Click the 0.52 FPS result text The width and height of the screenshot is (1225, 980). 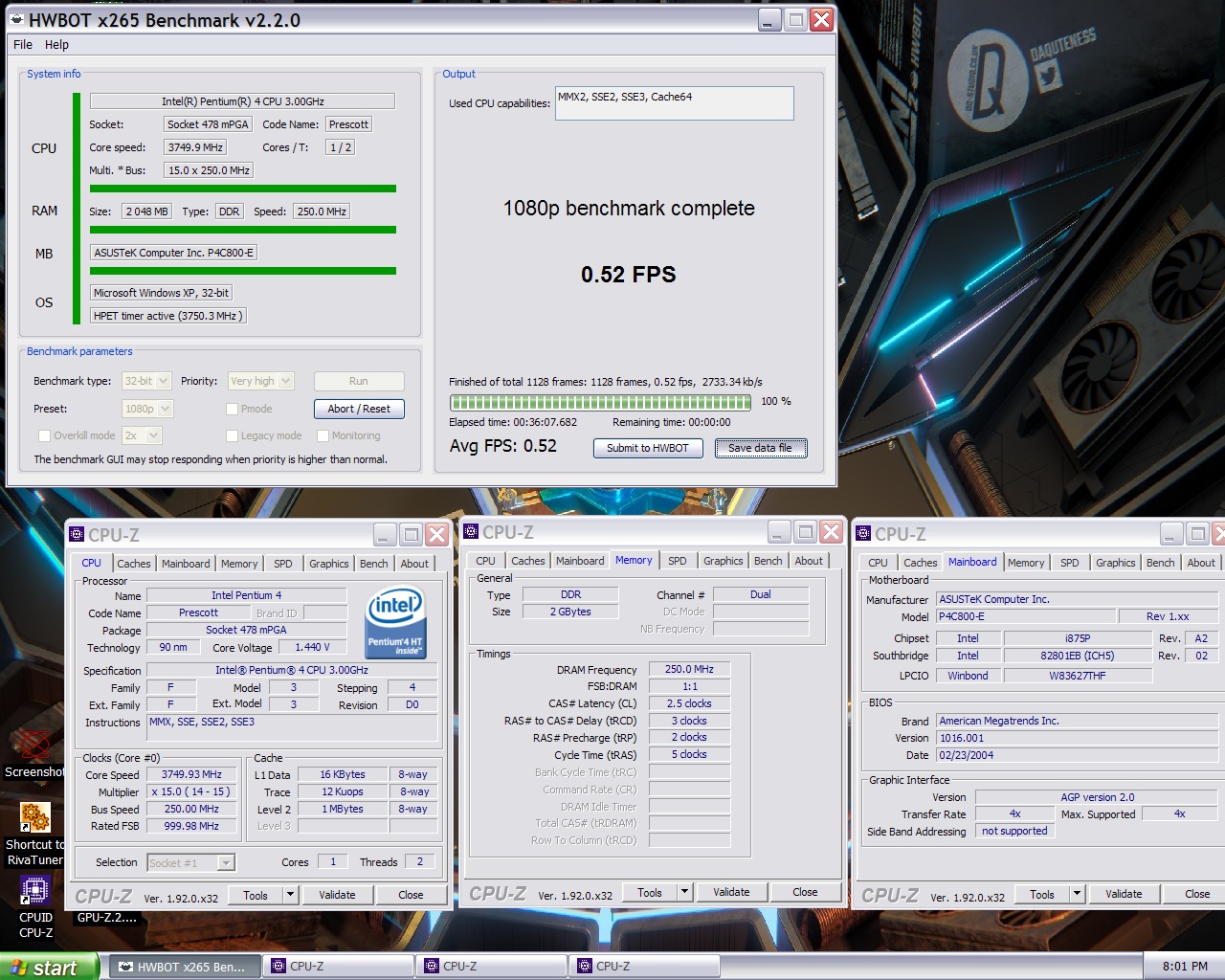(x=629, y=275)
